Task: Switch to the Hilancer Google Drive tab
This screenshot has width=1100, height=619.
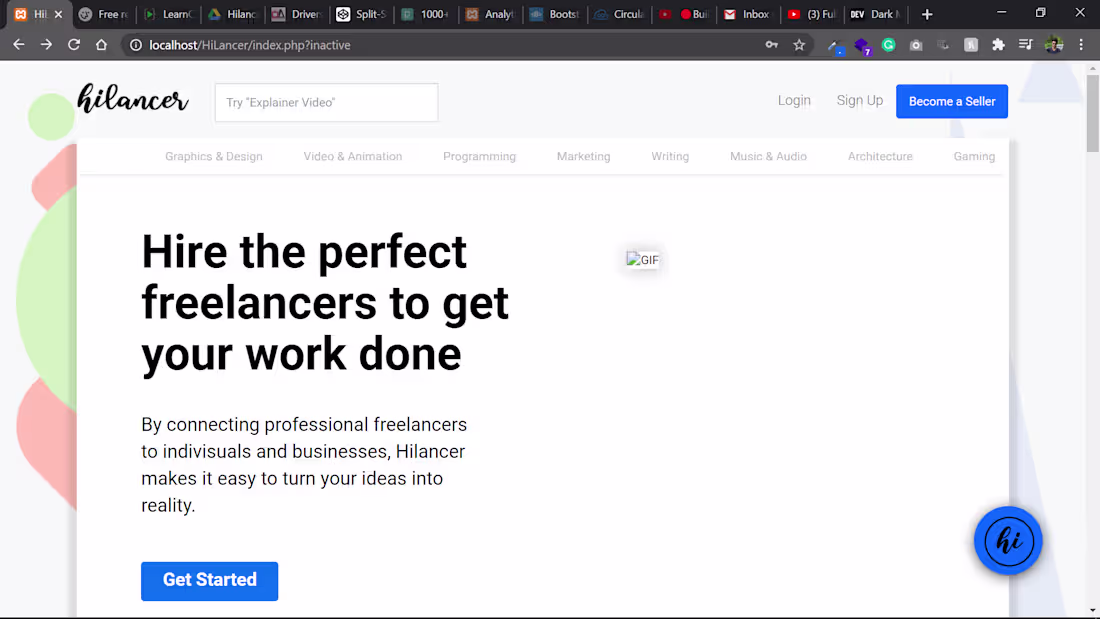Action: pyautogui.click(x=233, y=14)
